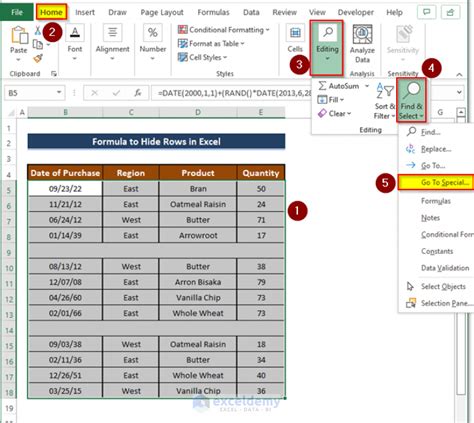Open Selection Pane... entry

(x=437, y=303)
